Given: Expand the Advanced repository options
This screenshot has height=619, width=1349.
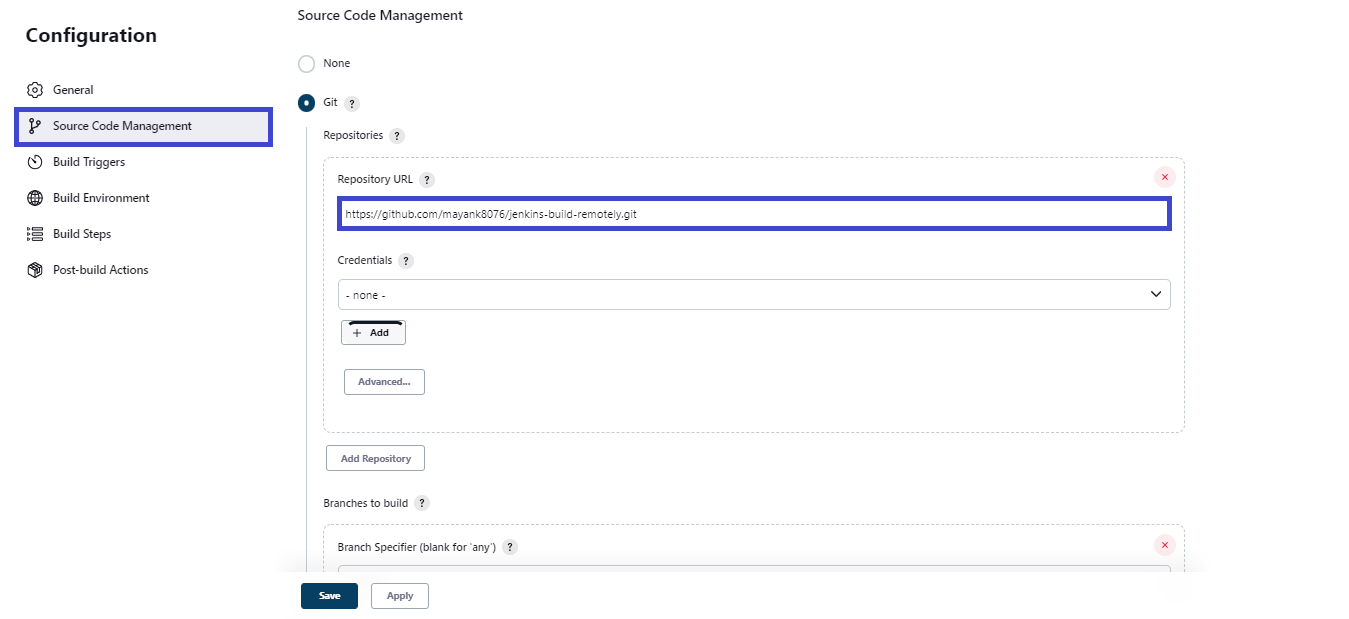Looking at the screenshot, I should (384, 381).
